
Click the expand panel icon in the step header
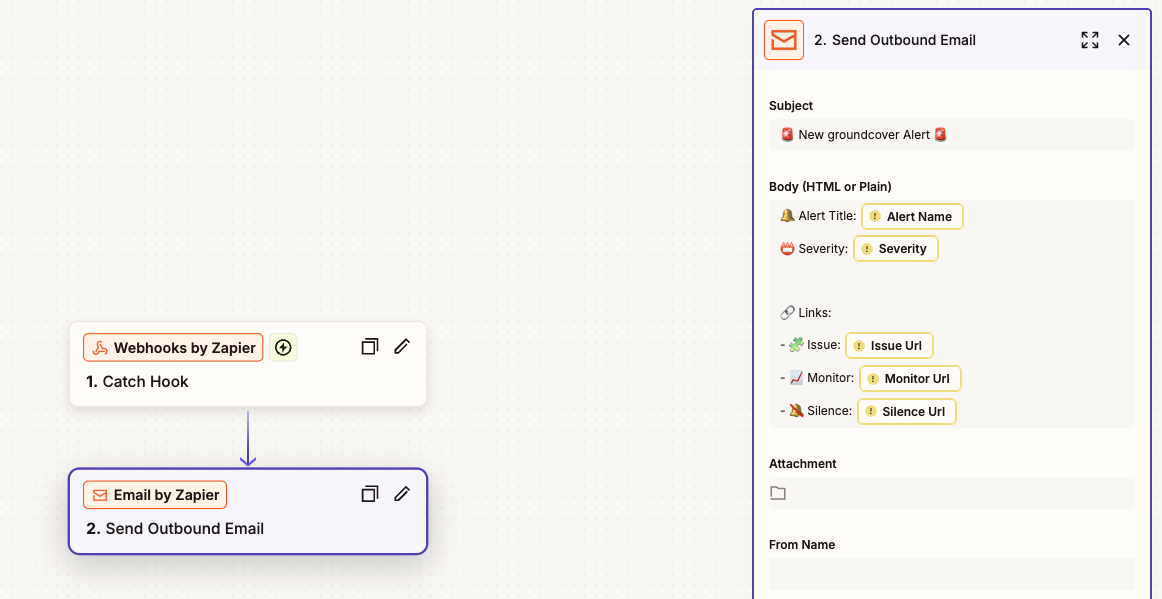tap(1090, 40)
